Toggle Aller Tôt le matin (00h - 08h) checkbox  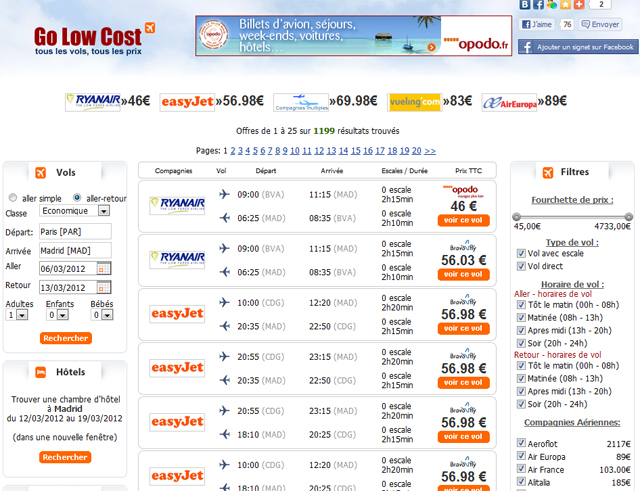[x=521, y=304]
